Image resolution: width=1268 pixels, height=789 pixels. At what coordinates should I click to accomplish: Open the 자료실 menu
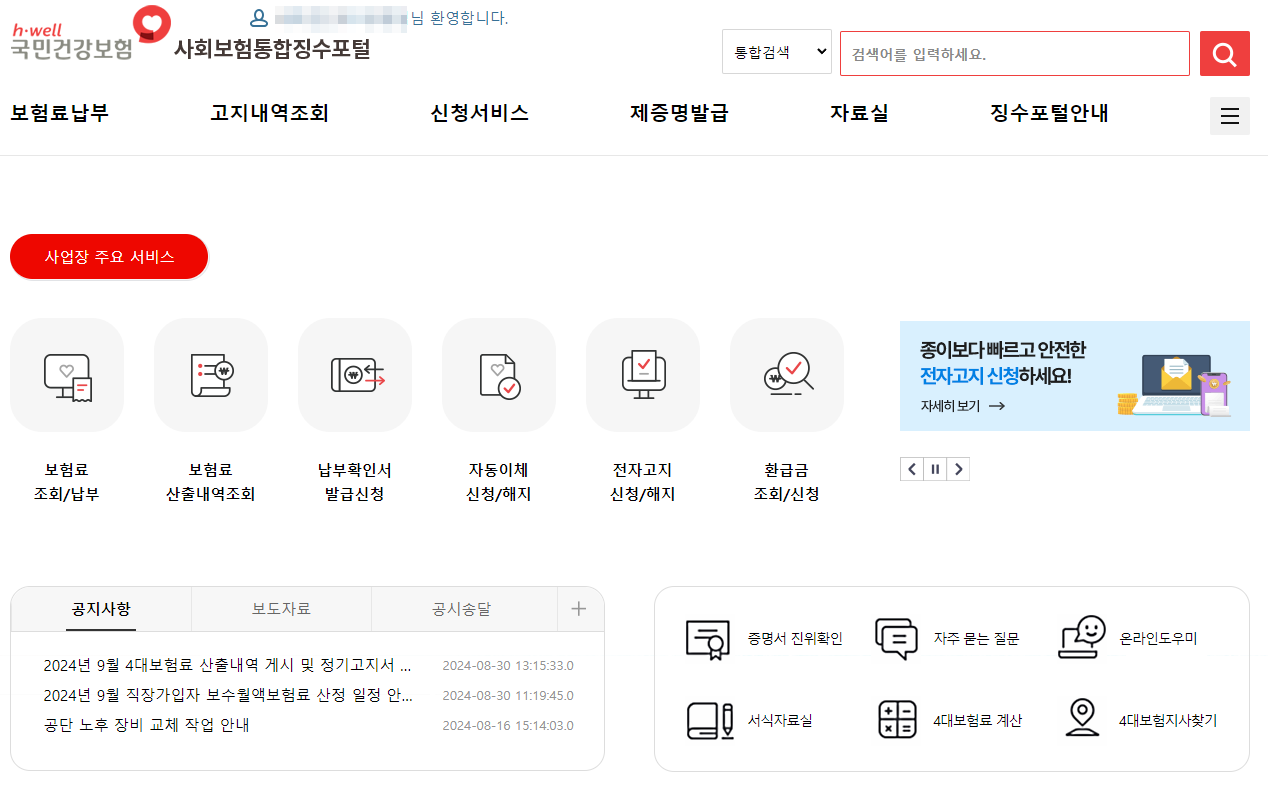(859, 114)
